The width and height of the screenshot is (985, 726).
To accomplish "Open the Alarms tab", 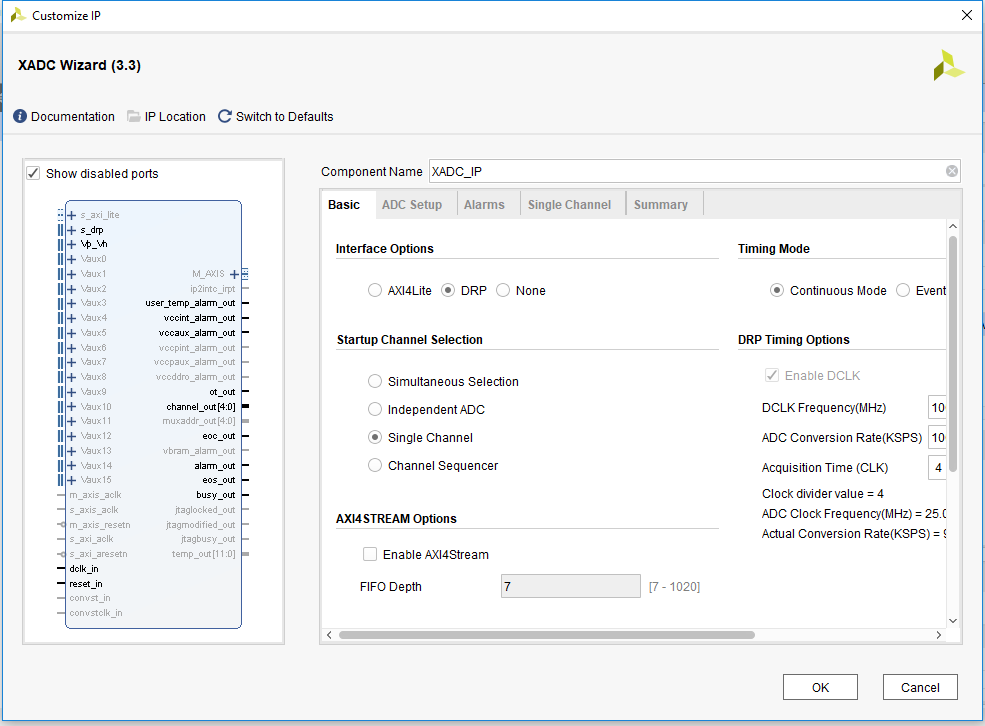I will 484,205.
